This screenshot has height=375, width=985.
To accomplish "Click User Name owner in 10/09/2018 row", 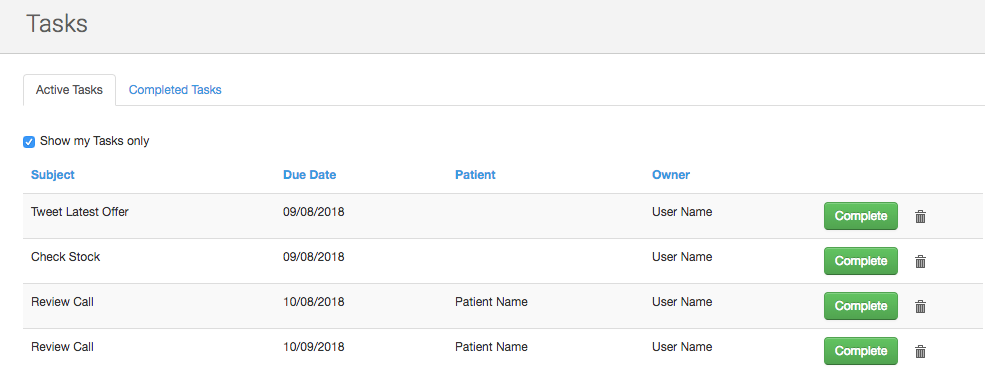I will coord(682,347).
